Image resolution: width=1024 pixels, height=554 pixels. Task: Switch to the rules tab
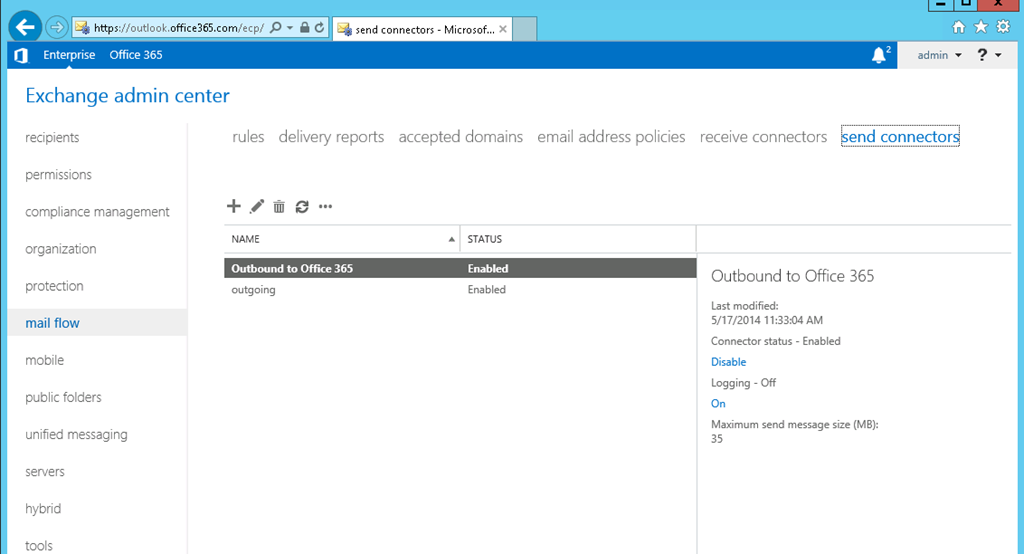[248, 137]
